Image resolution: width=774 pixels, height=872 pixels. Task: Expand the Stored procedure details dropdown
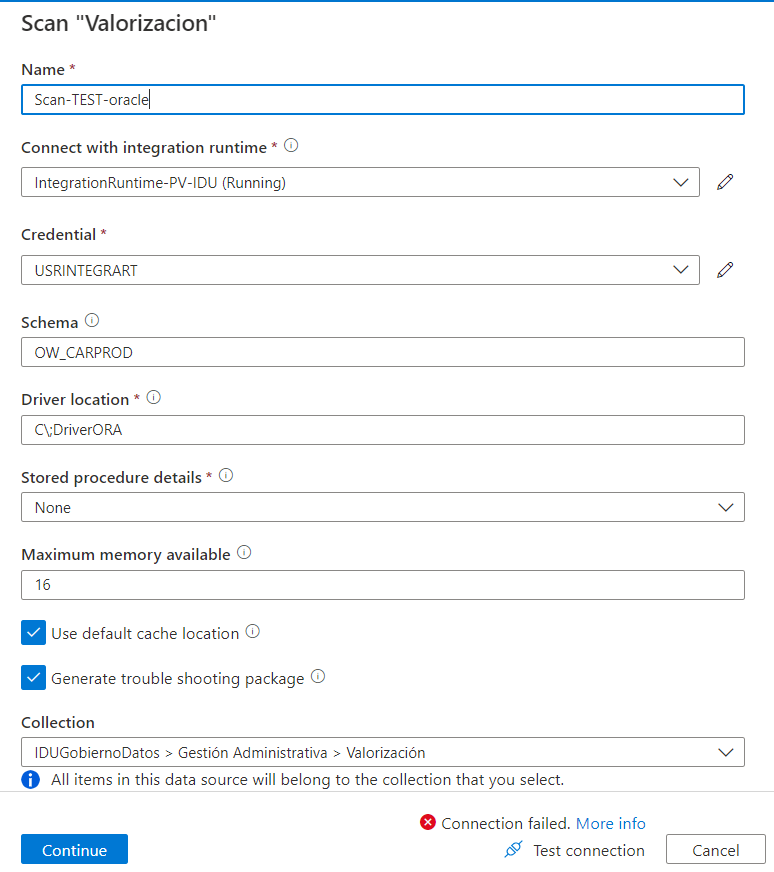coord(727,507)
